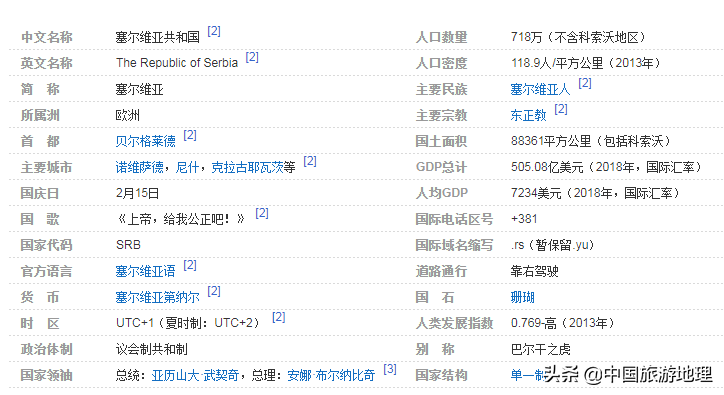This screenshot has height=395, width=724.
Task: Click the text The Republic of Serbia
Action: [177, 63]
